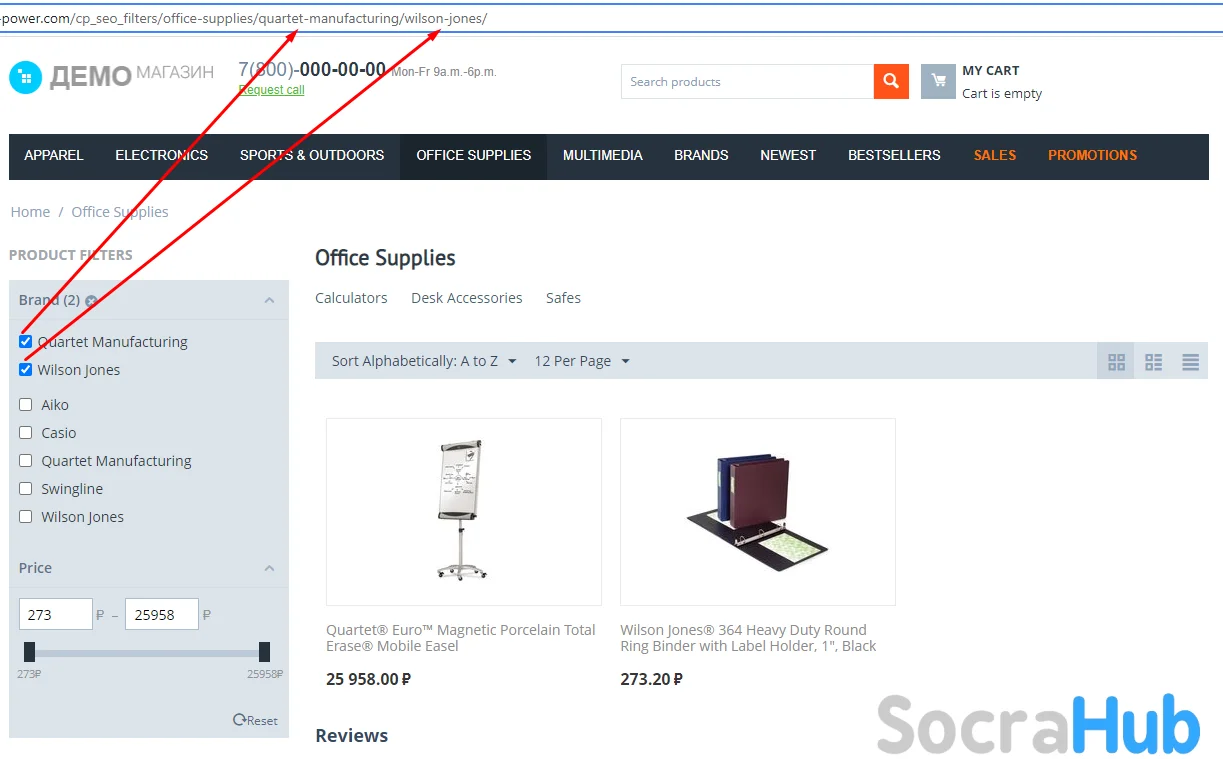Clear Brand filter with the x icon
This screenshot has height=759, width=1223.
coord(91,301)
